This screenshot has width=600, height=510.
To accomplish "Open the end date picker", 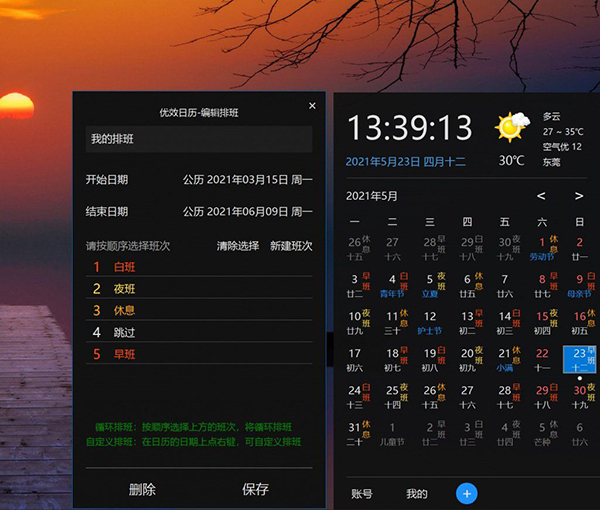I will pyautogui.click(x=247, y=212).
